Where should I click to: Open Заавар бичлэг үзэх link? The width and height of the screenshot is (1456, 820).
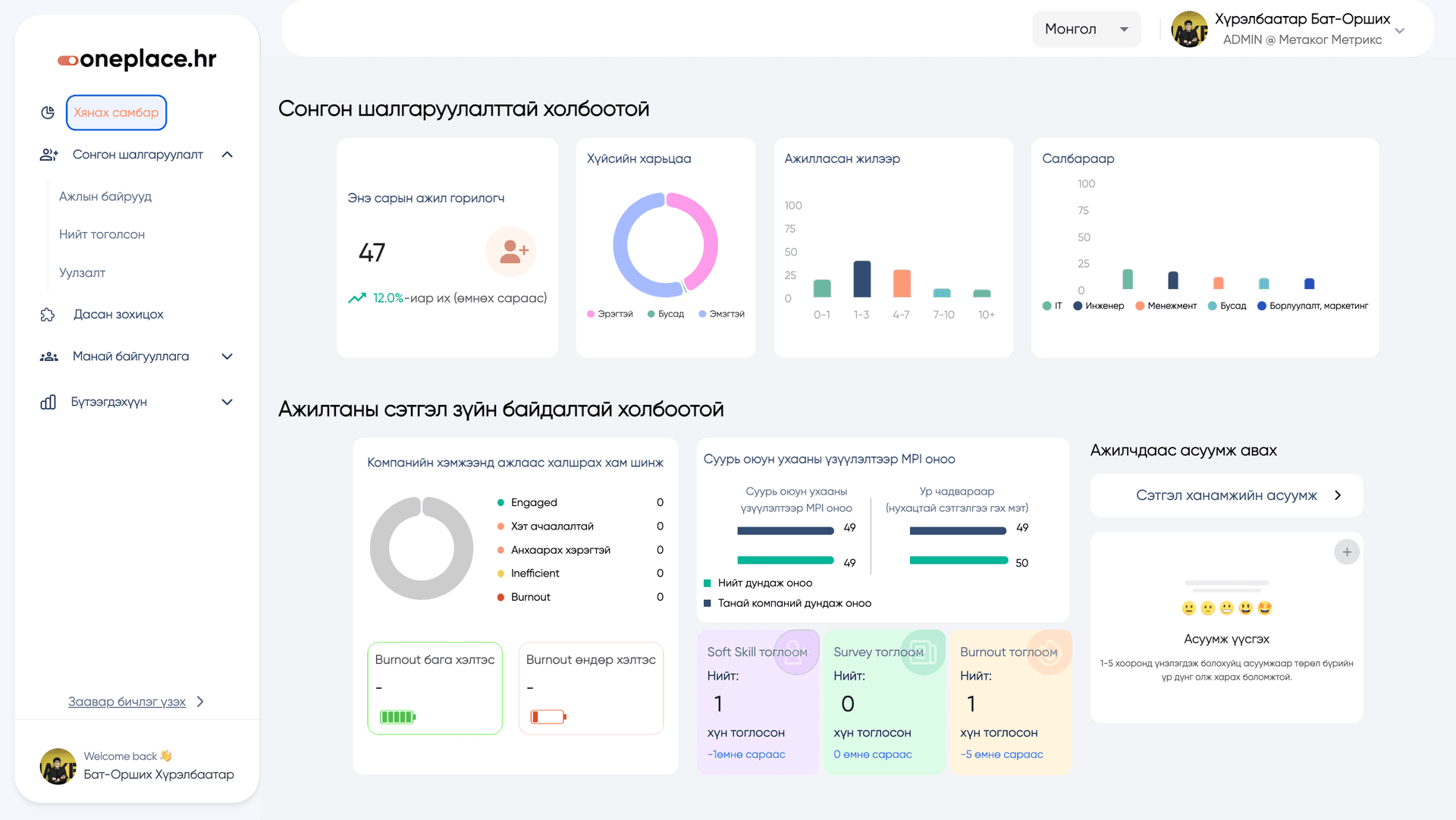pyautogui.click(x=127, y=702)
